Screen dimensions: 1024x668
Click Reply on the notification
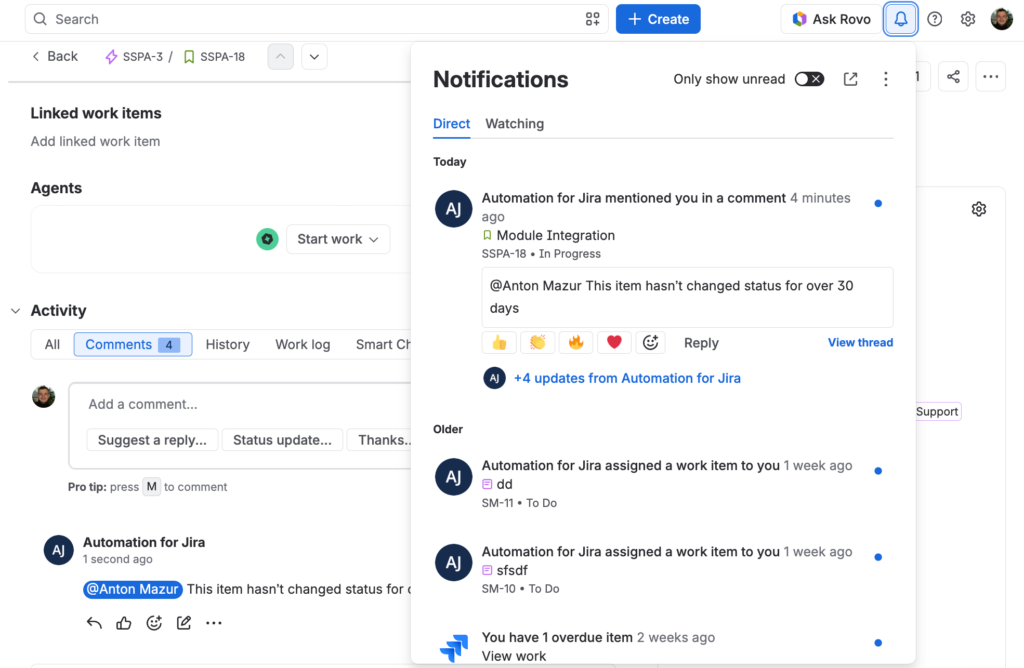701,343
